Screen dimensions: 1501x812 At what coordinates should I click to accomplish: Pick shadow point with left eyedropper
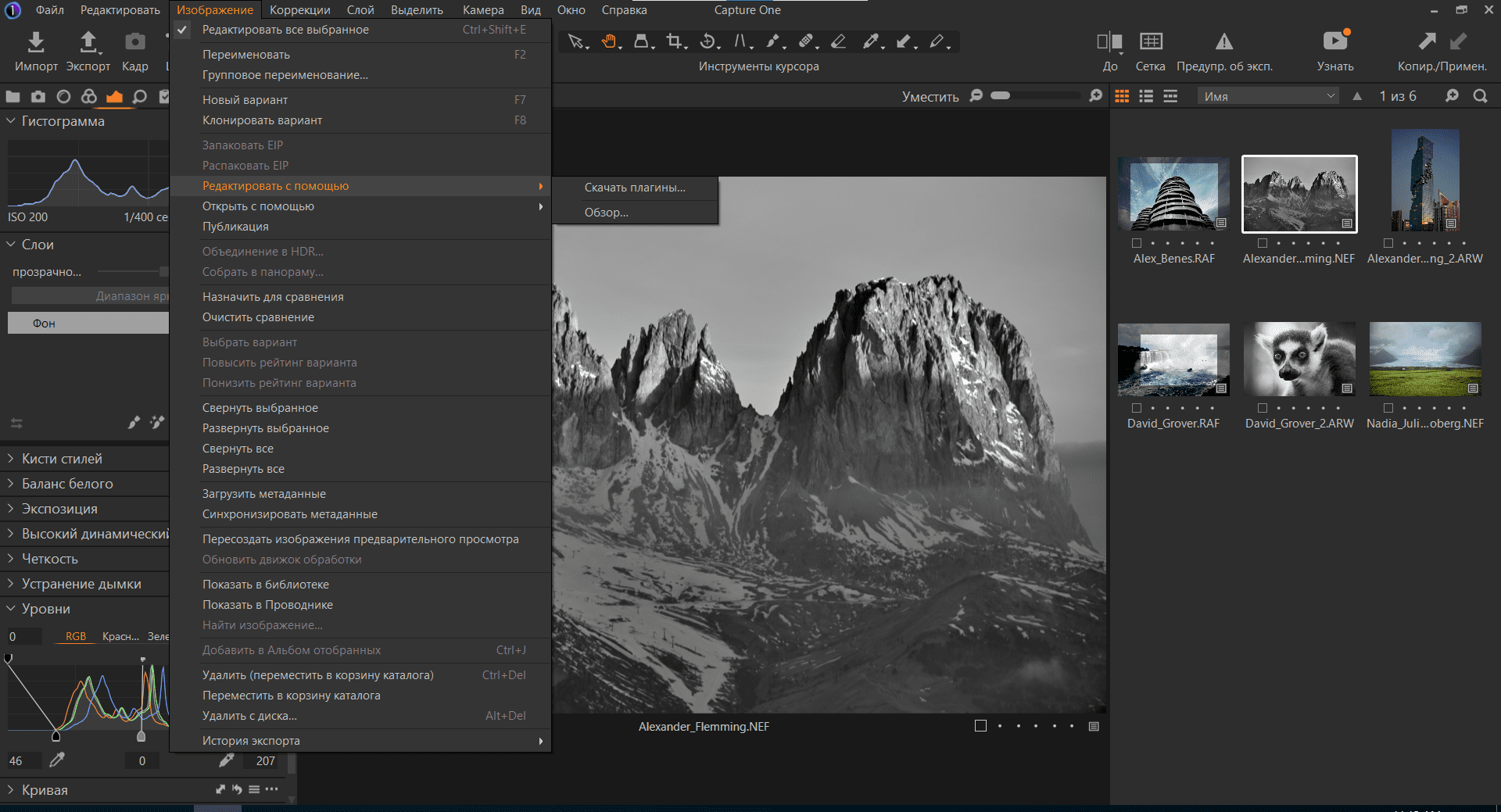(57, 760)
